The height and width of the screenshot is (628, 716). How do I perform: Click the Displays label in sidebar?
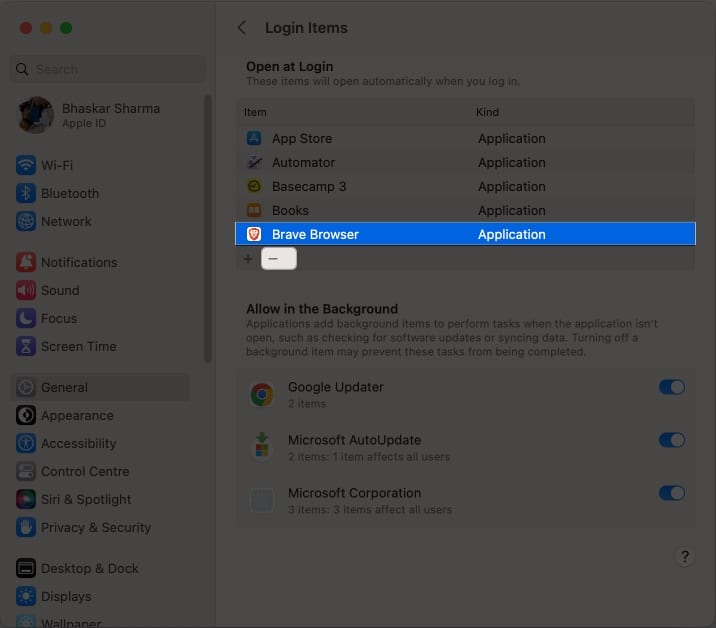coord(66,596)
